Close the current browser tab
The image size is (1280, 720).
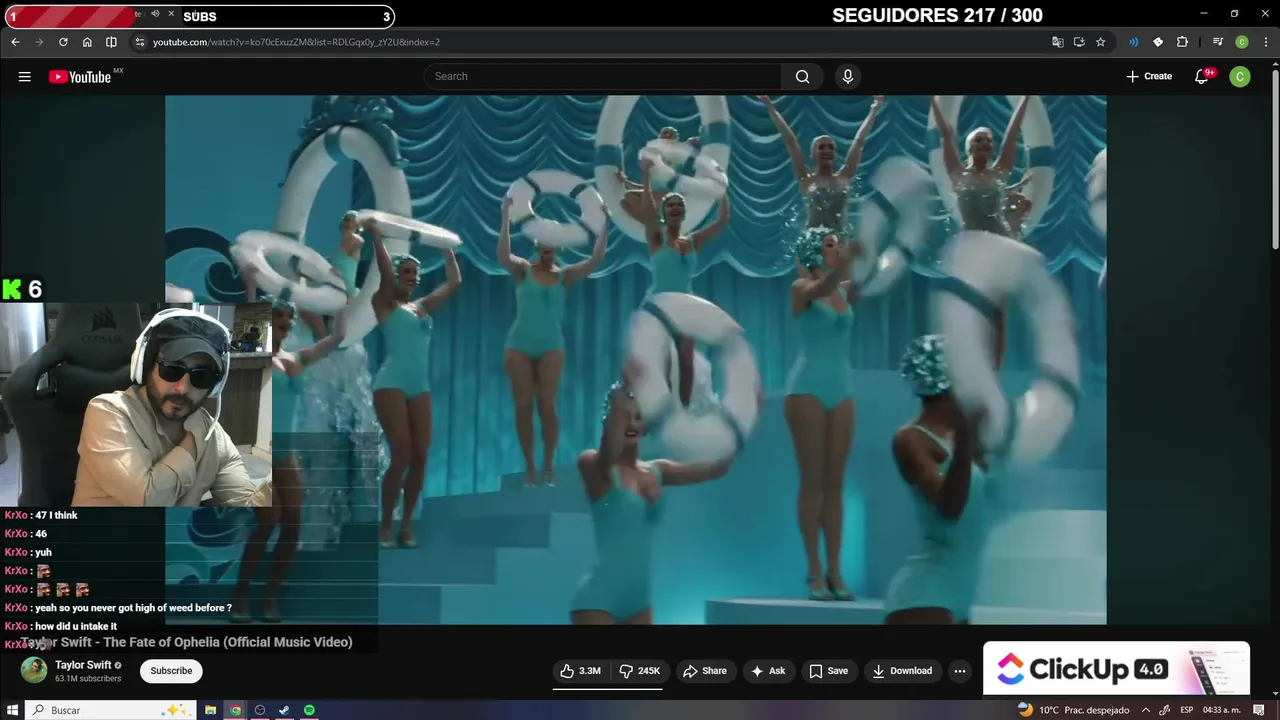point(172,14)
